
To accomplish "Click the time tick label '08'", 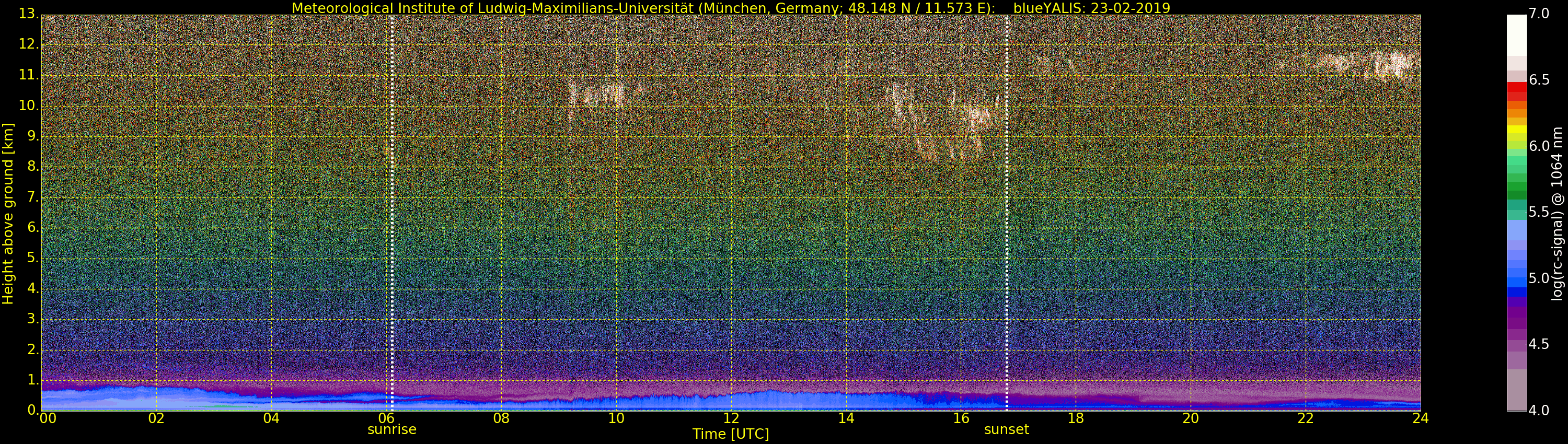I will (x=501, y=418).
